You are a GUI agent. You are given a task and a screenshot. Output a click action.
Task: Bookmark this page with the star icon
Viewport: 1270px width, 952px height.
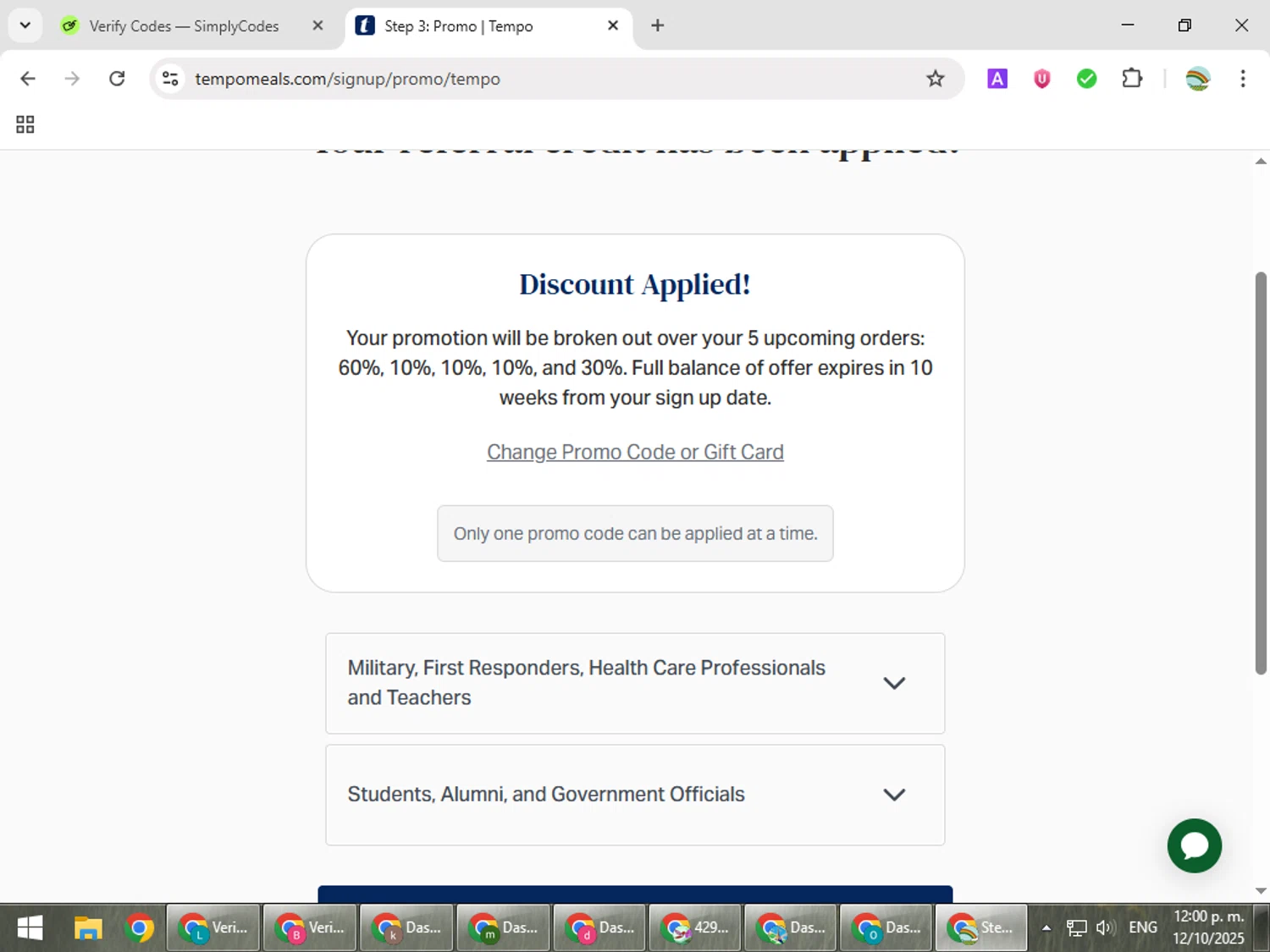pyautogui.click(x=935, y=79)
